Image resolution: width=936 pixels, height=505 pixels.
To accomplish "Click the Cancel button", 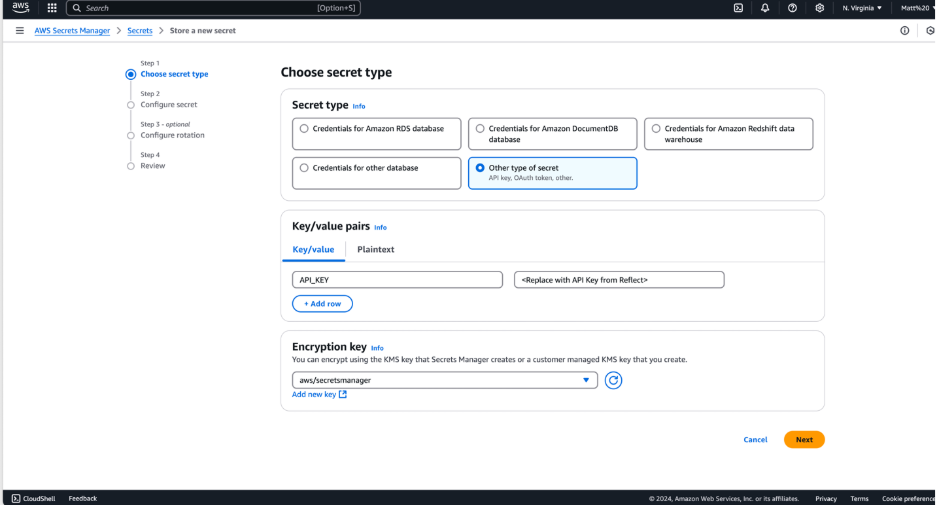I will [755, 439].
